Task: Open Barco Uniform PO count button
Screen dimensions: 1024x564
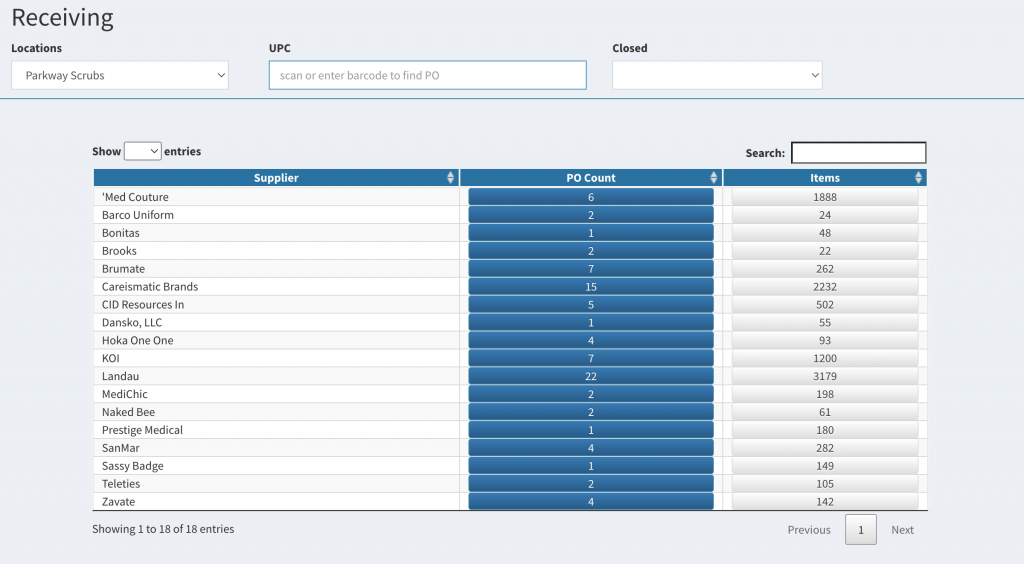Action: tap(591, 215)
